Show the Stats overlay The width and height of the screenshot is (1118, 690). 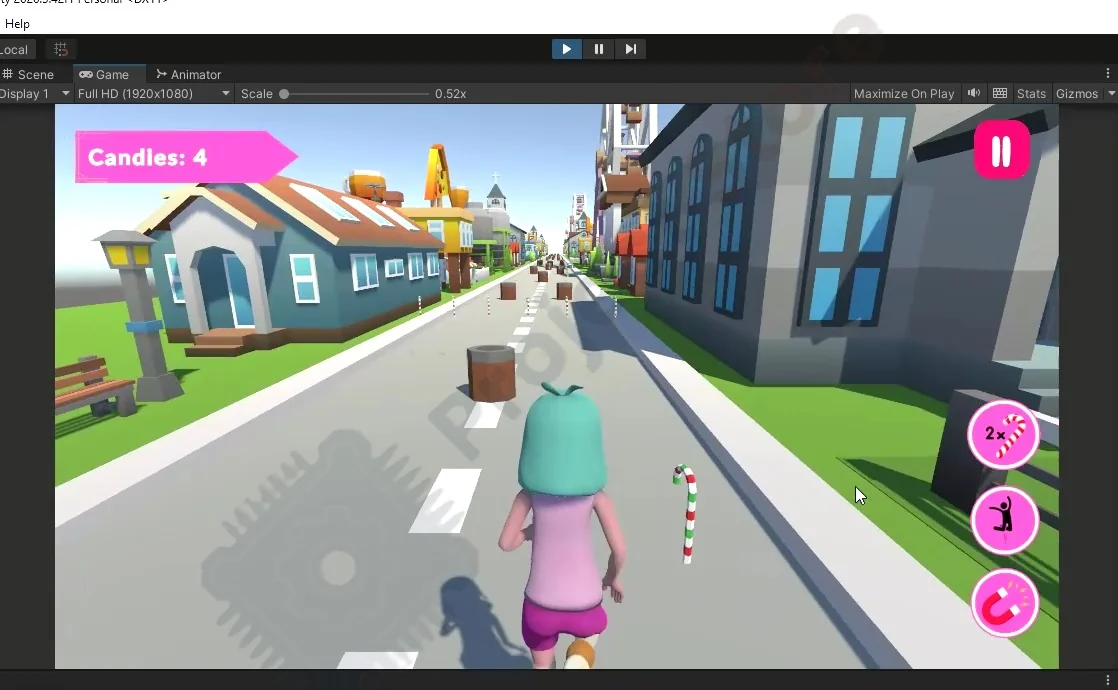[x=1031, y=93]
